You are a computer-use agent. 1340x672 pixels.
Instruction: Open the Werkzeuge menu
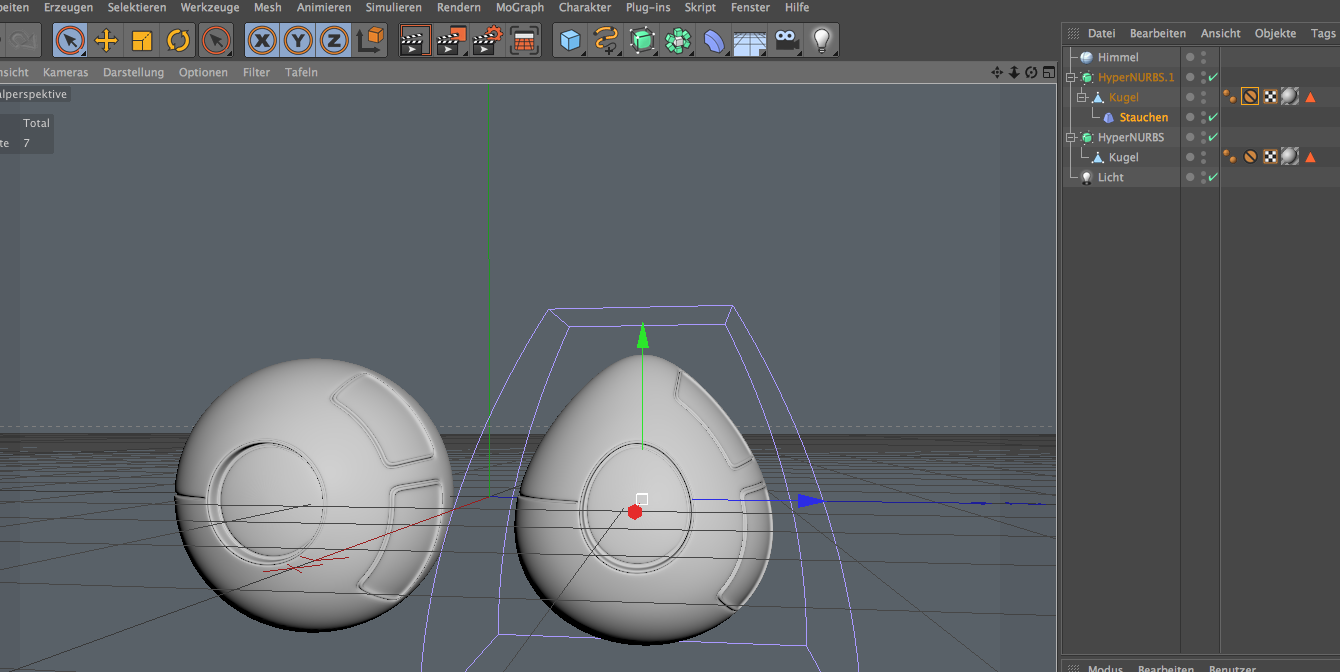210,7
